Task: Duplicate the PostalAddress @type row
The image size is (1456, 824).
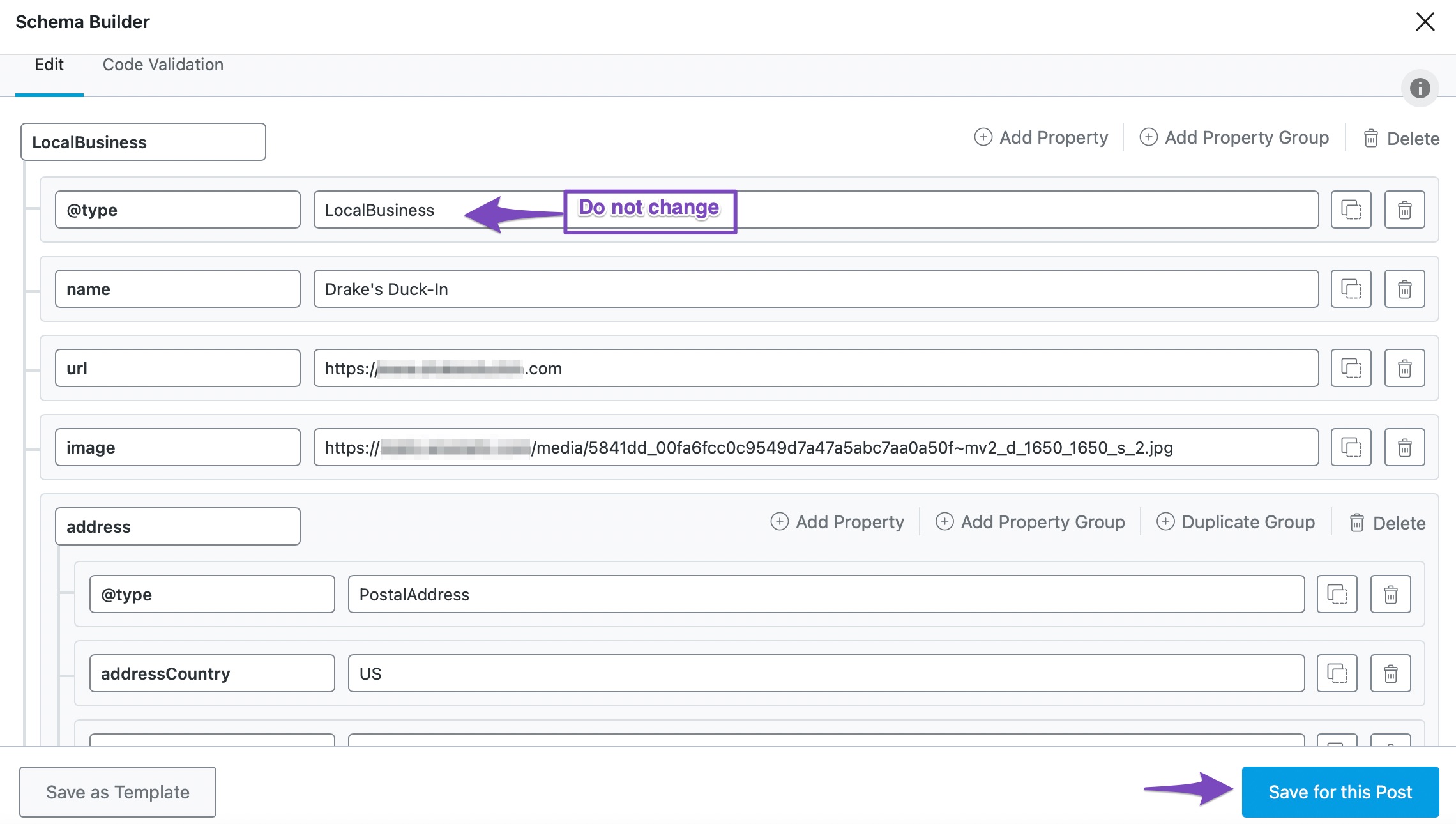Action: [x=1337, y=594]
